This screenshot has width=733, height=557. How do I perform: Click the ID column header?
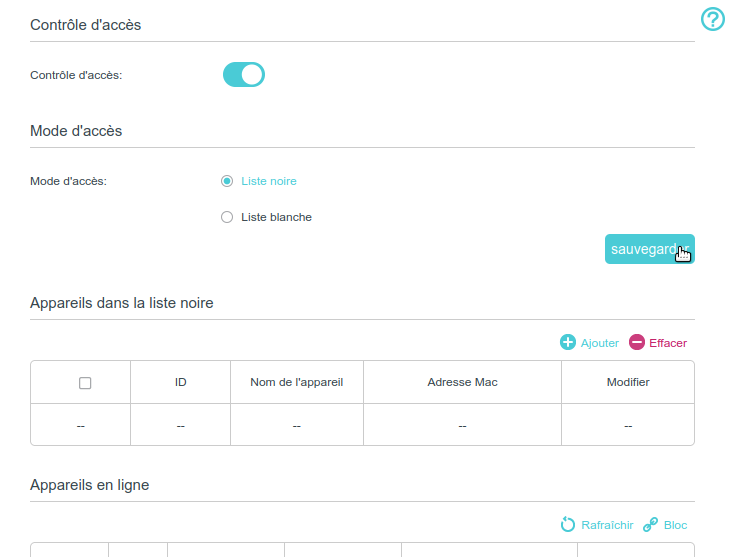(x=180, y=382)
